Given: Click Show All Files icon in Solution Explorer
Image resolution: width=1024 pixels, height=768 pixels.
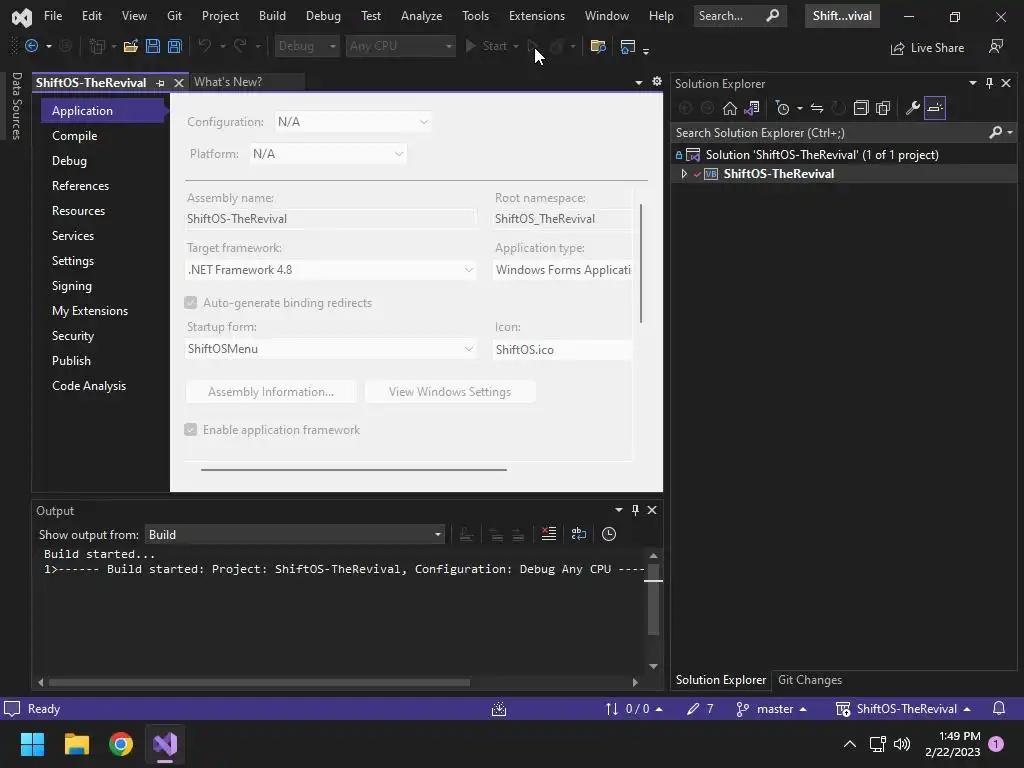Looking at the screenshot, I should [x=883, y=108].
